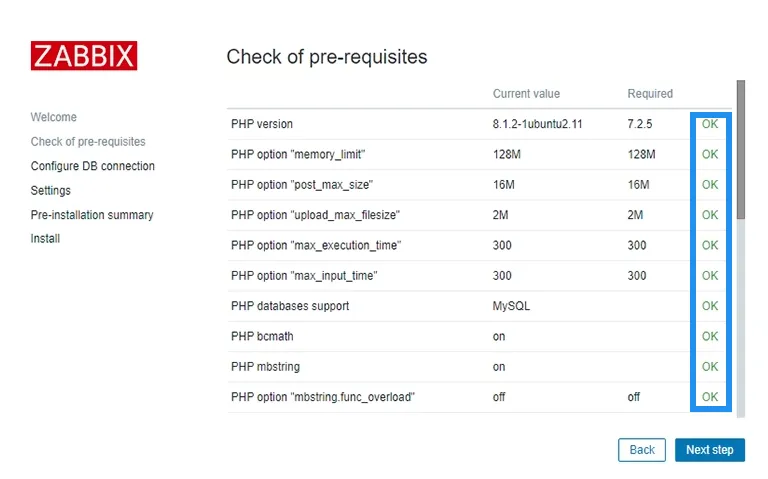Click the Required column header
The height and width of the screenshot is (479, 768).
(x=650, y=94)
